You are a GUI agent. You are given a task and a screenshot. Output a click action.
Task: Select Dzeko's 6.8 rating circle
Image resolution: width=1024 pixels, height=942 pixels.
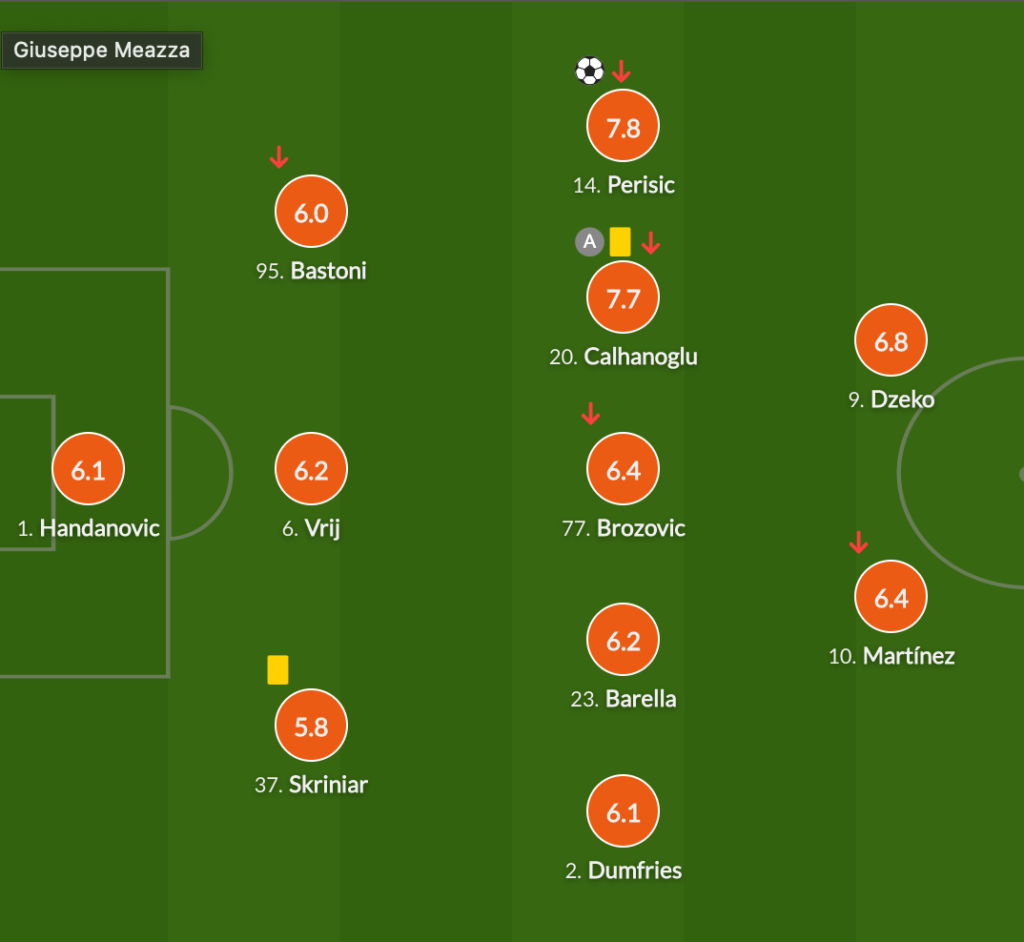tap(891, 340)
